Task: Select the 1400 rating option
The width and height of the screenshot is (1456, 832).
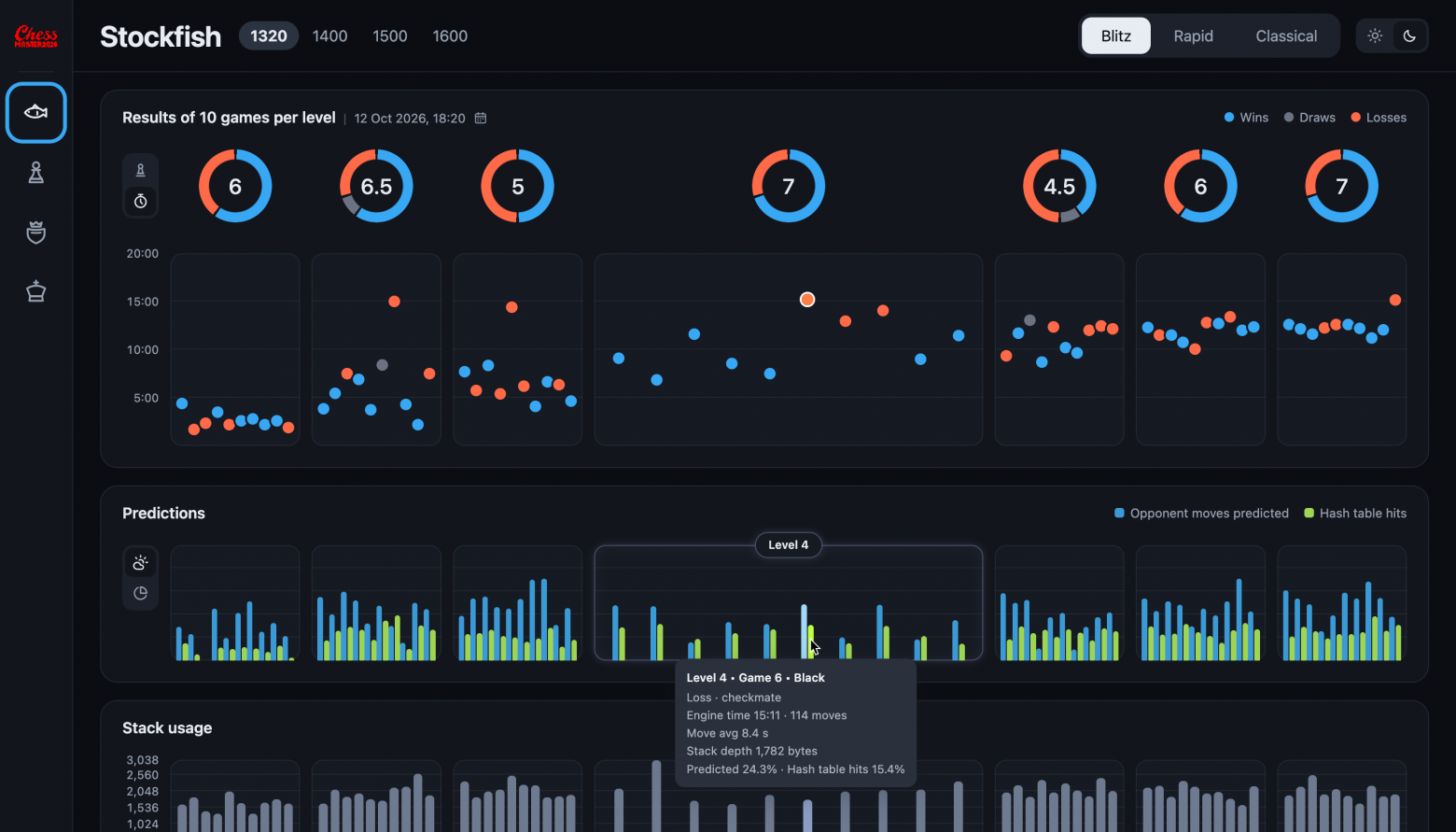Action: click(x=329, y=36)
